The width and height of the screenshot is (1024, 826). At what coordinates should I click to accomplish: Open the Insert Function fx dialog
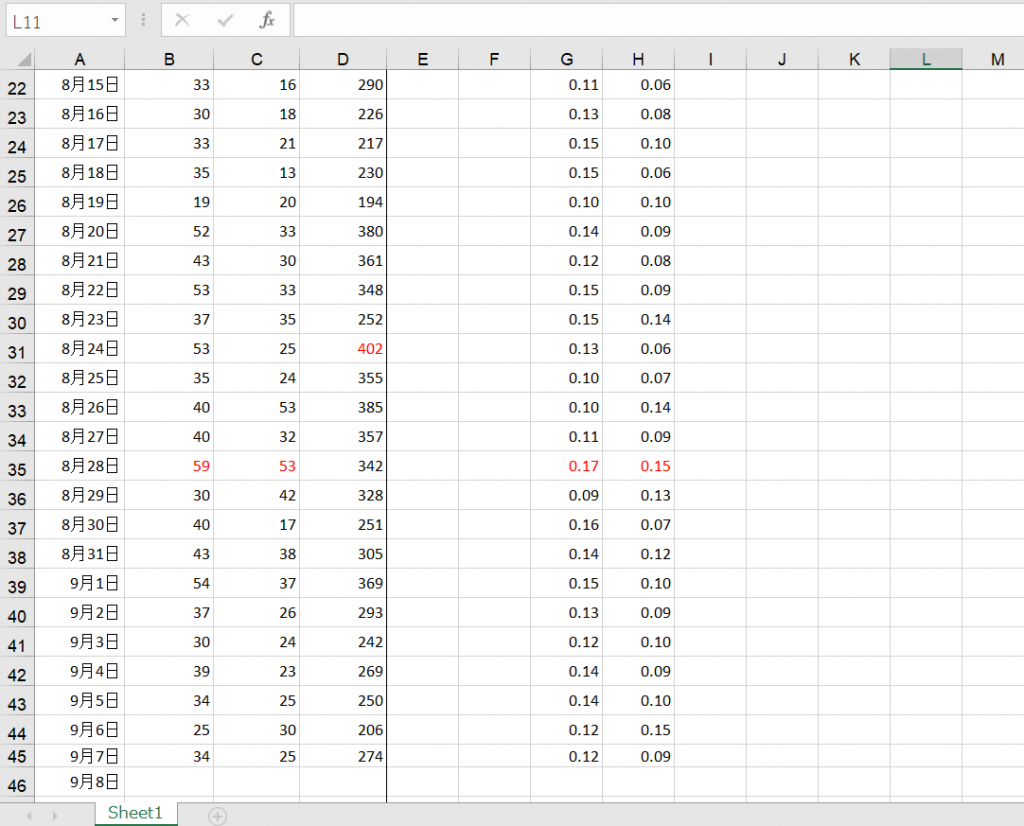pyautogui.click(x=267, y=20)
